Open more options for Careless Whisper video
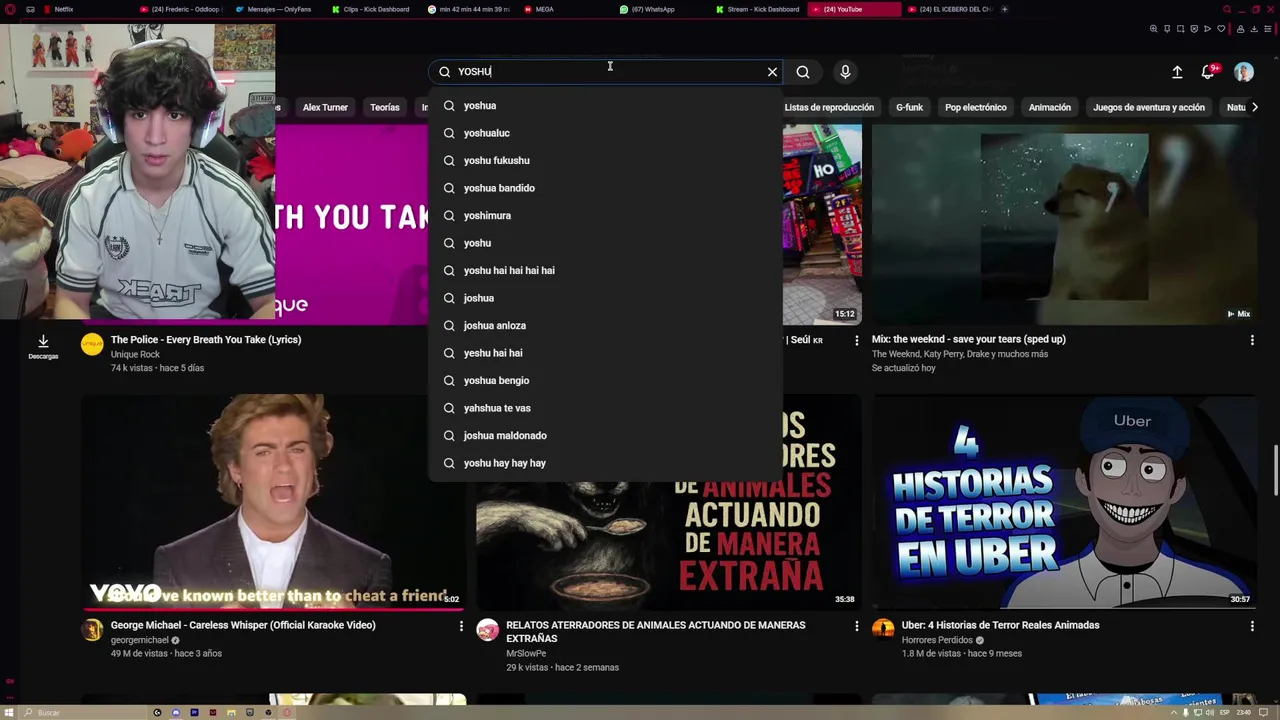Screen dimensions: 1280x720 click(x=461, y=626)
